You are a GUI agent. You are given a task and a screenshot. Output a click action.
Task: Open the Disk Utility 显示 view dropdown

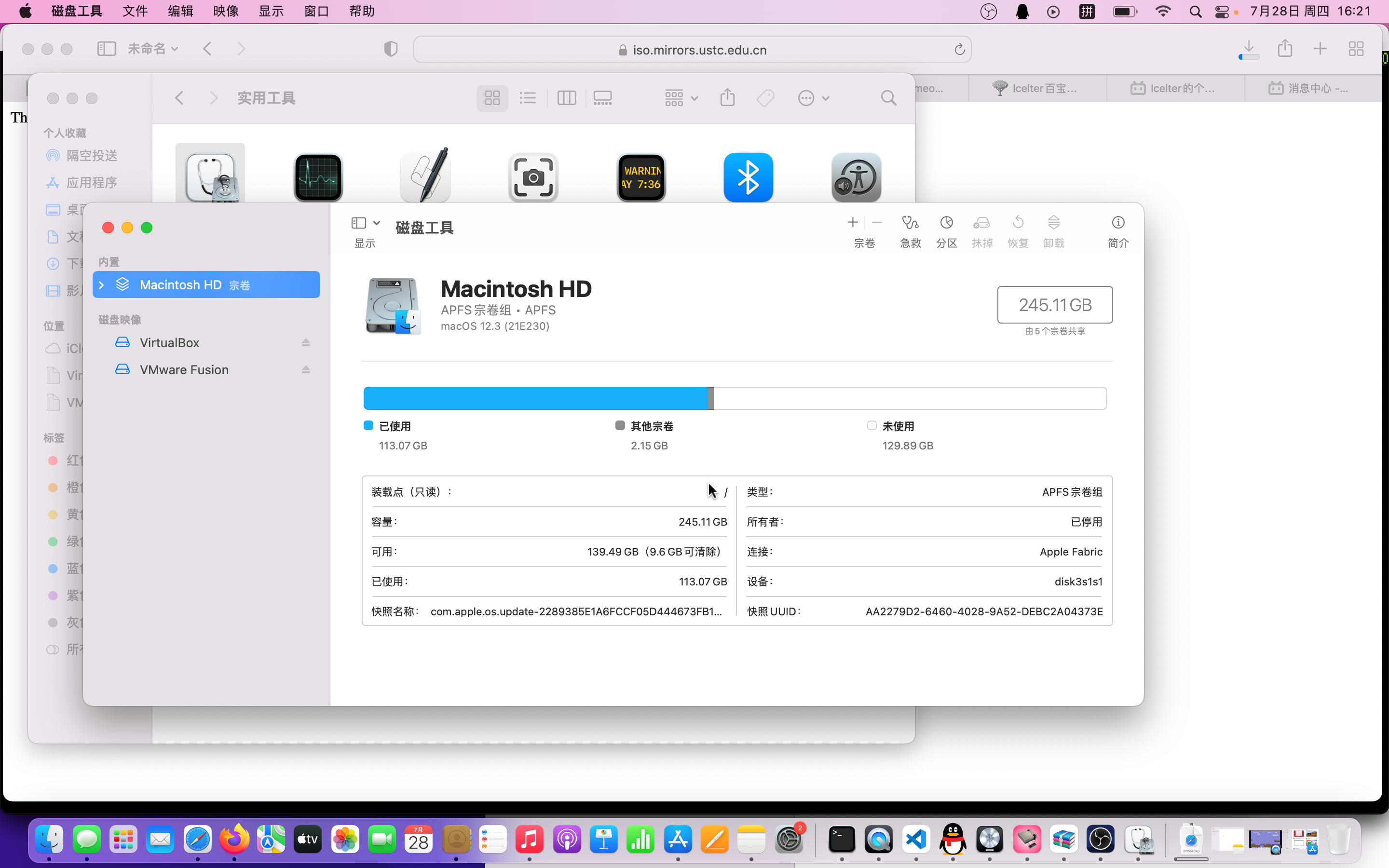365,223
